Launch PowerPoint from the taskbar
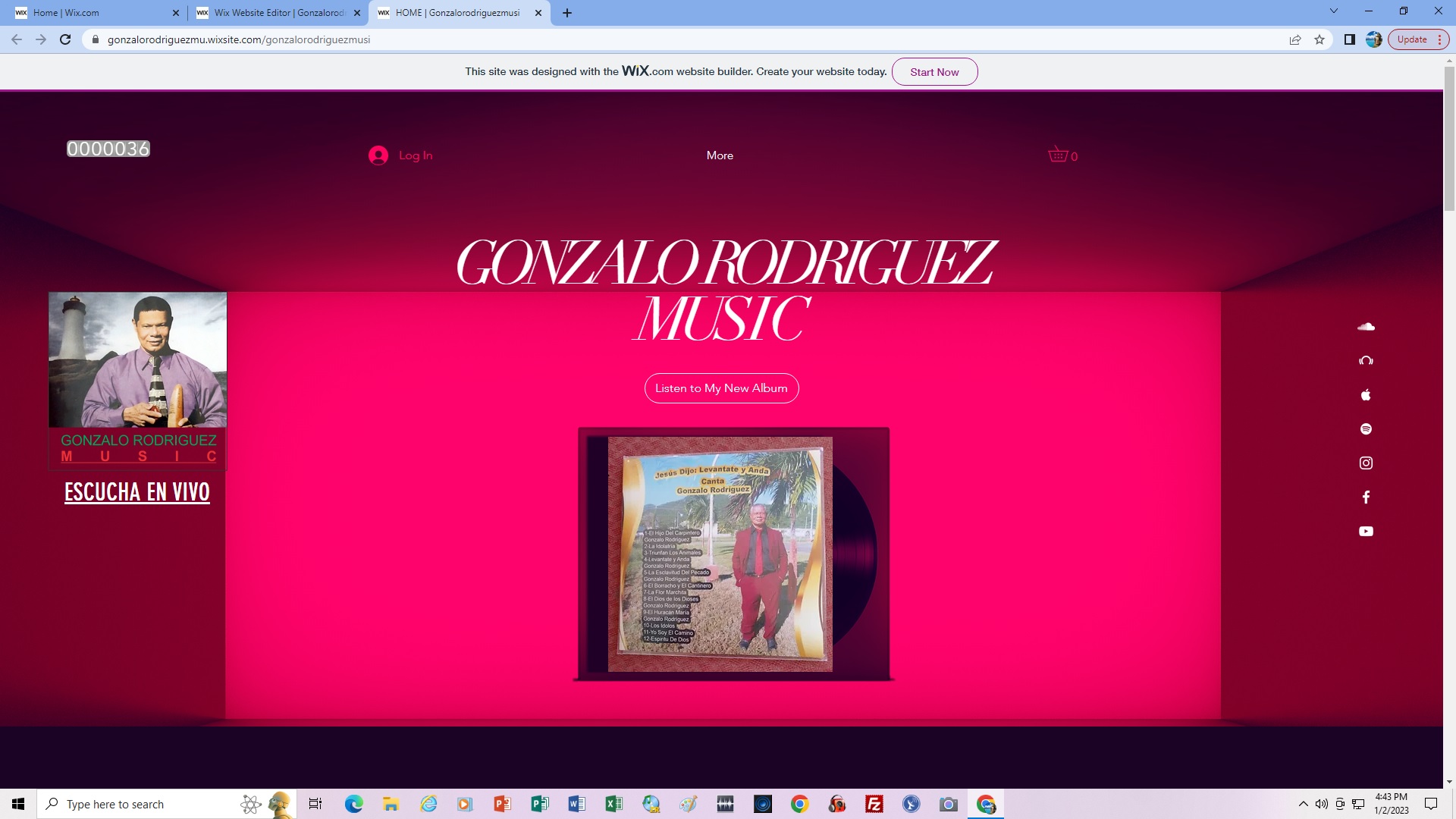 [x=502, y=804]
